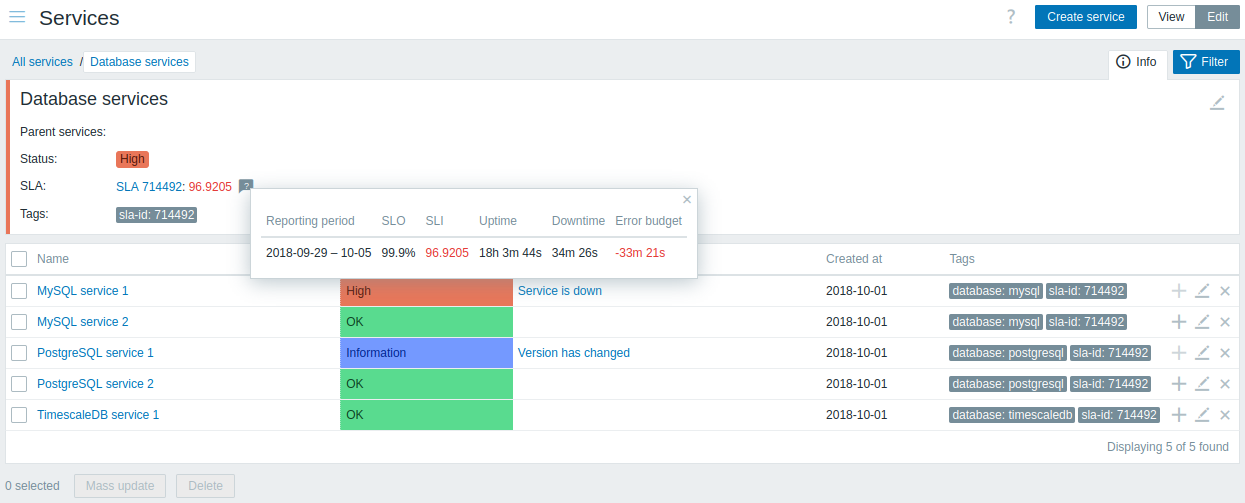Edit the PostgreSQL service 1 row
The width and height of the screenshot is (1245, 503).
tap(1203, 353)
